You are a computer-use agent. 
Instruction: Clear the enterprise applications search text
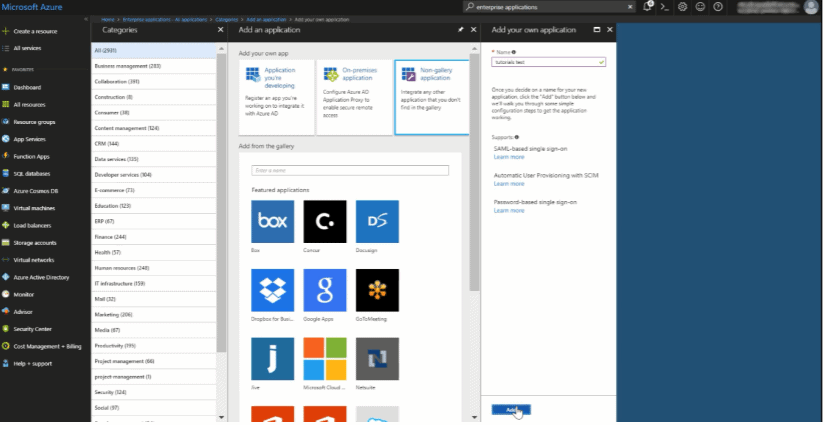[630, 7]
